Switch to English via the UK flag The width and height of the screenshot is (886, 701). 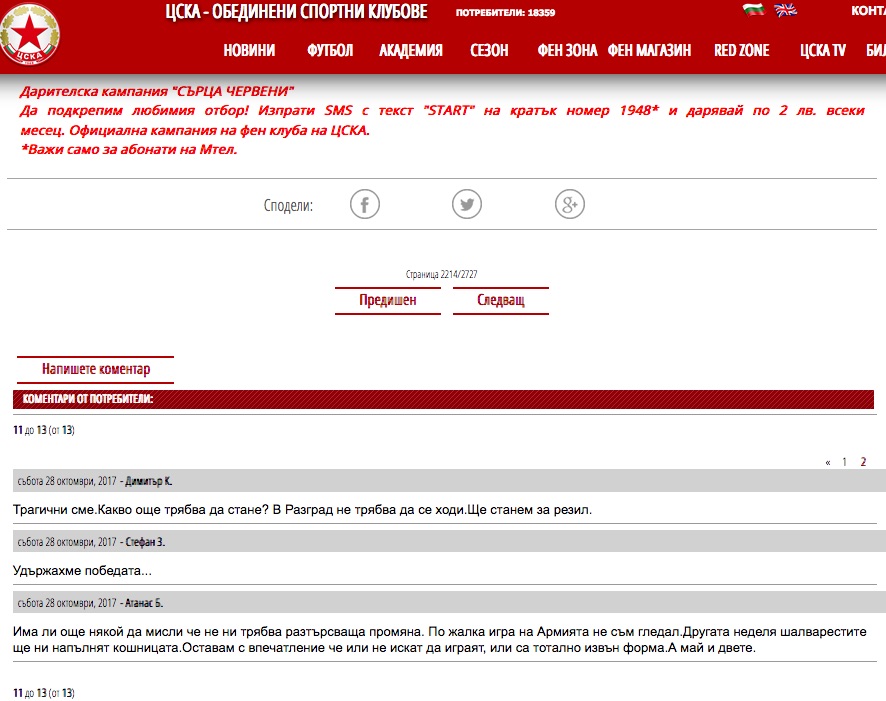[x=786, y=11]
